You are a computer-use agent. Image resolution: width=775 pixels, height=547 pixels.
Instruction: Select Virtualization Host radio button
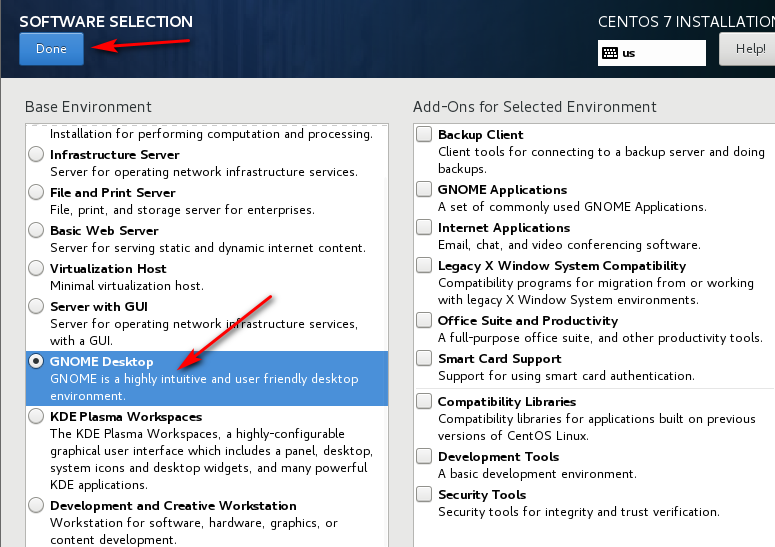36,268
